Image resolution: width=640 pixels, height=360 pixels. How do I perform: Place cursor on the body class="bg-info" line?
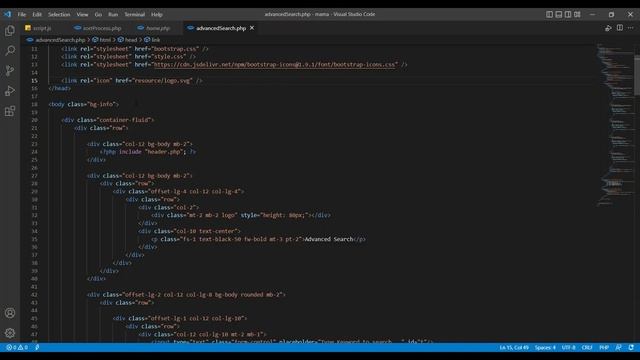point(84,104)
